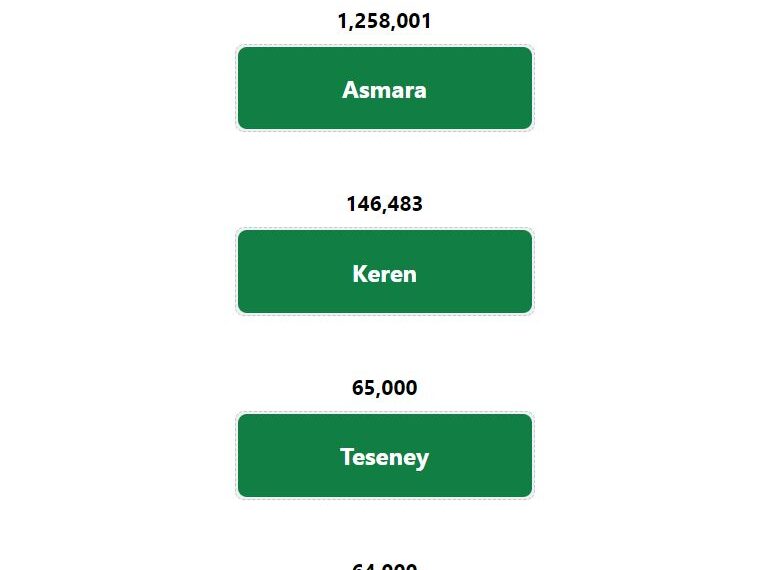Viewport: 769px width, 570px height.
Task: Select the topmost green city card
Action: (x=384, y=88)
